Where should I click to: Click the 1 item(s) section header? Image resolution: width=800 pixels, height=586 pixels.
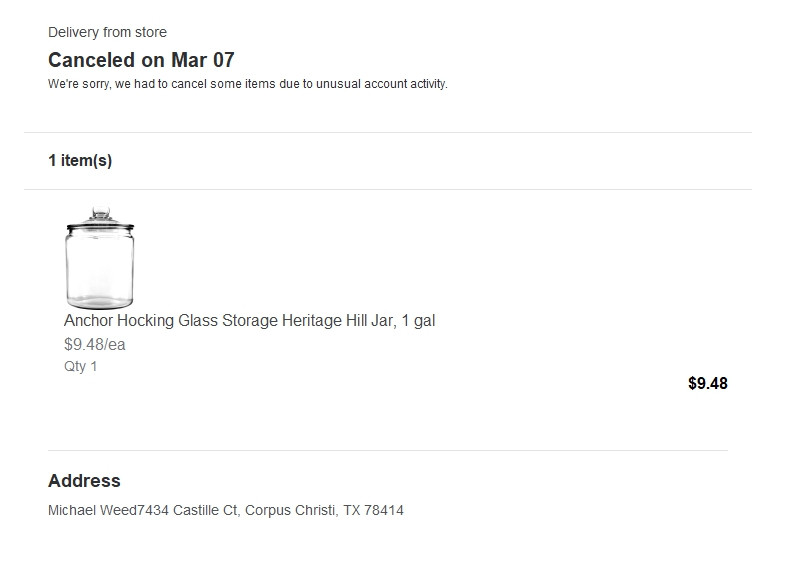(80, 161)
